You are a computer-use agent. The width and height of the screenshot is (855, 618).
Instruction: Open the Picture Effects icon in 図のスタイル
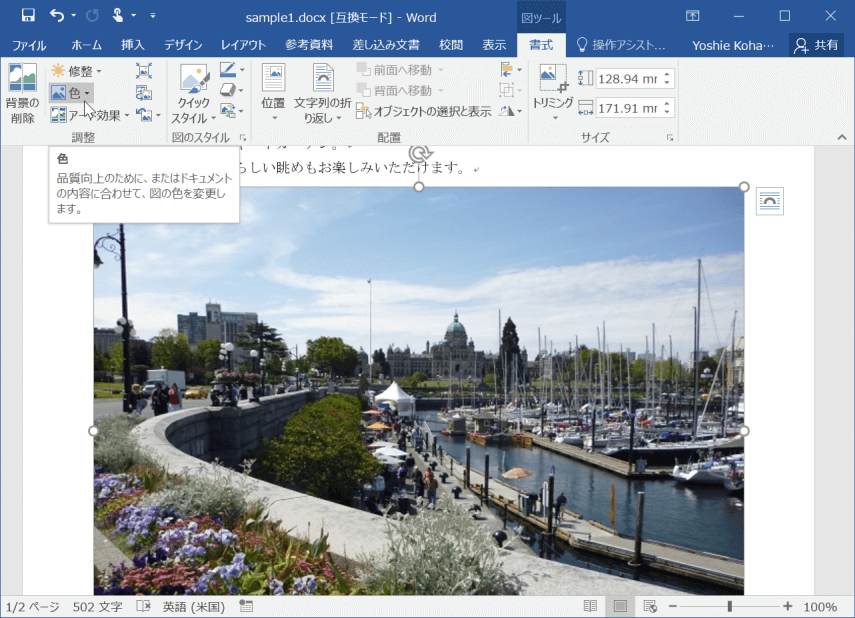[230, 90]
